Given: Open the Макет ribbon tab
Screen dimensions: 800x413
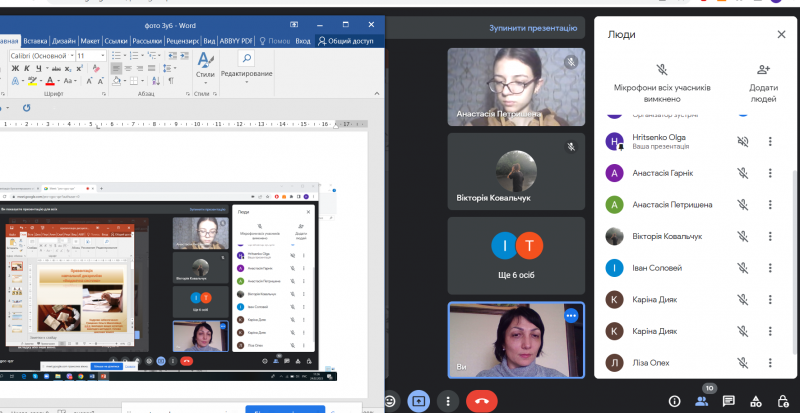Looking at the screenshot, I should pyautogui.click(x=90, y=41).
